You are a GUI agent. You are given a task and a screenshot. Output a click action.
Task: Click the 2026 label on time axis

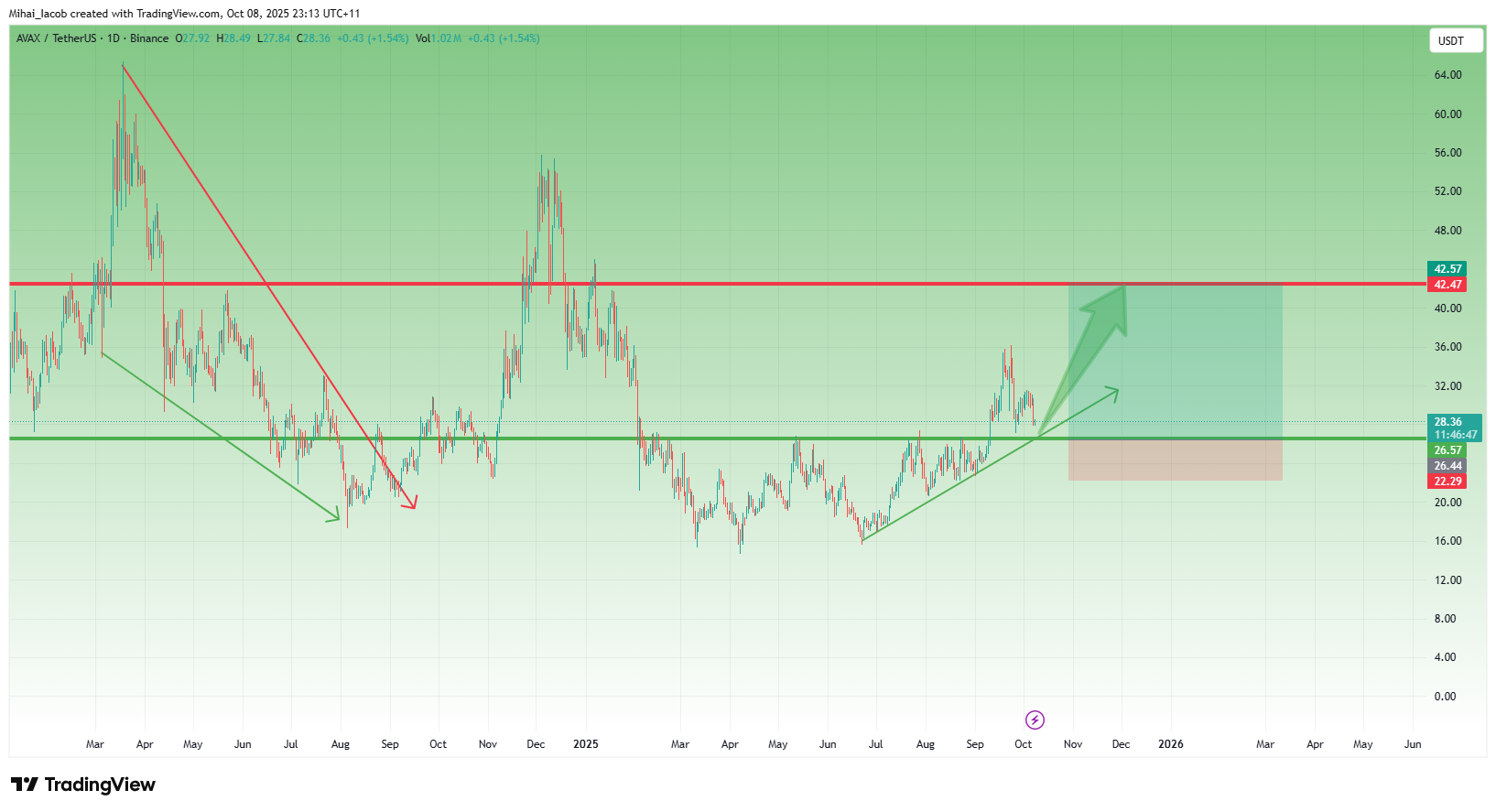(x=1170, y=744)
